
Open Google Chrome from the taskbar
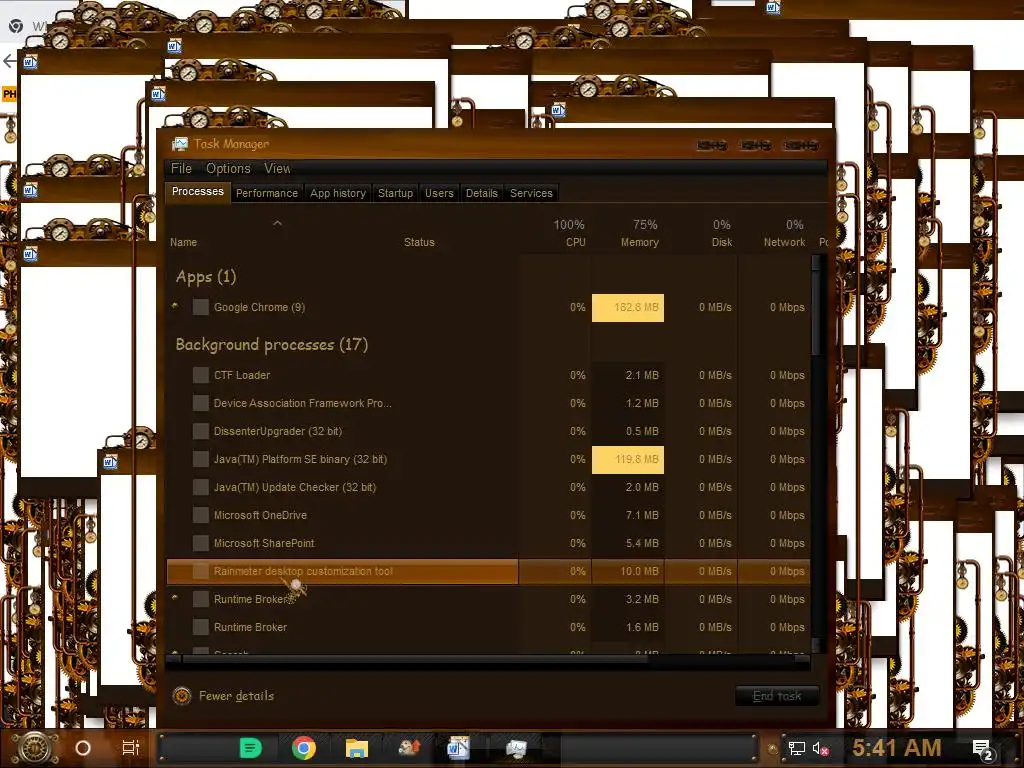304,748
